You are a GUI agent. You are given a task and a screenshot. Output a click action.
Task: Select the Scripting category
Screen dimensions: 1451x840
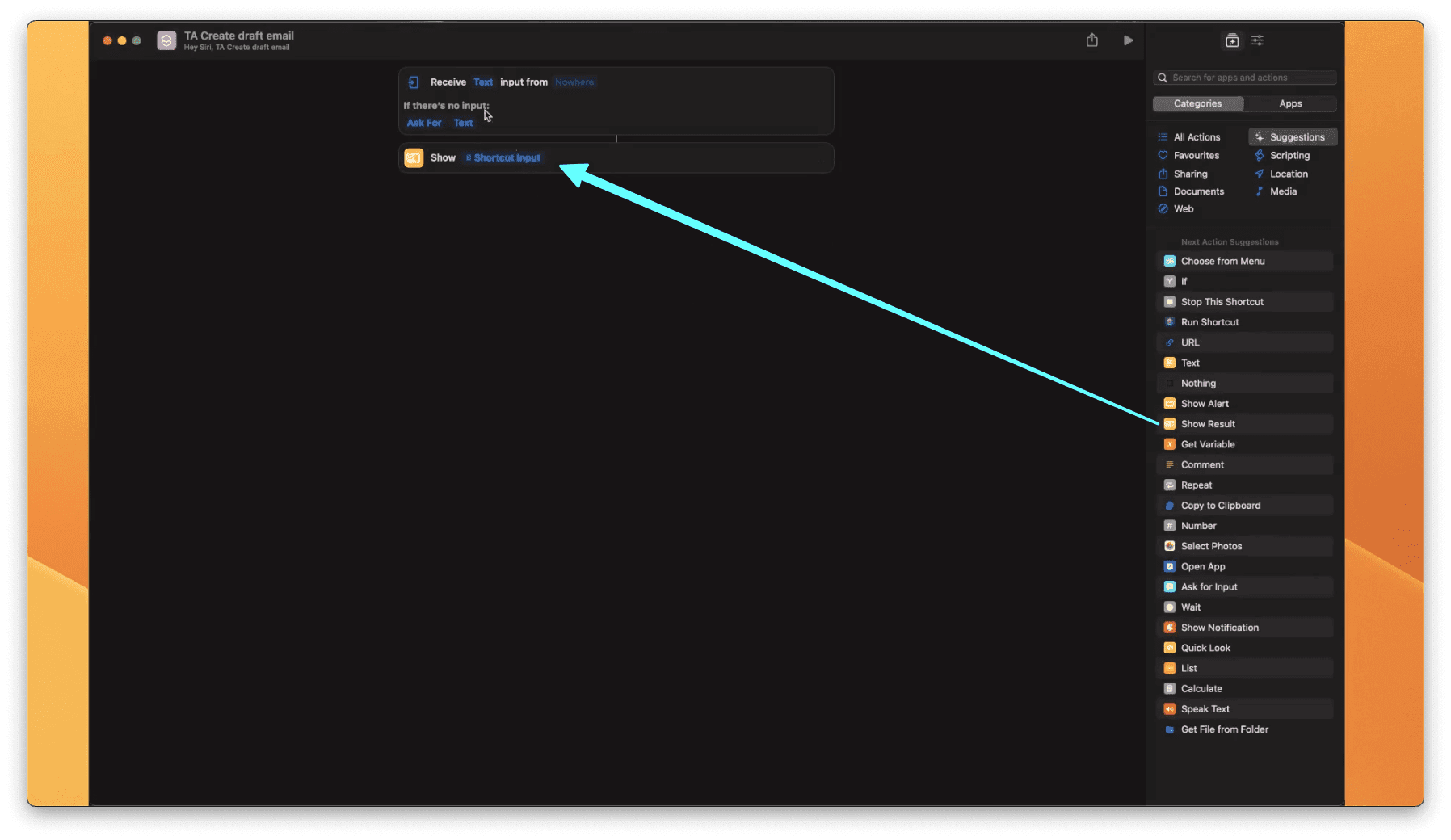coord(1289,156)
